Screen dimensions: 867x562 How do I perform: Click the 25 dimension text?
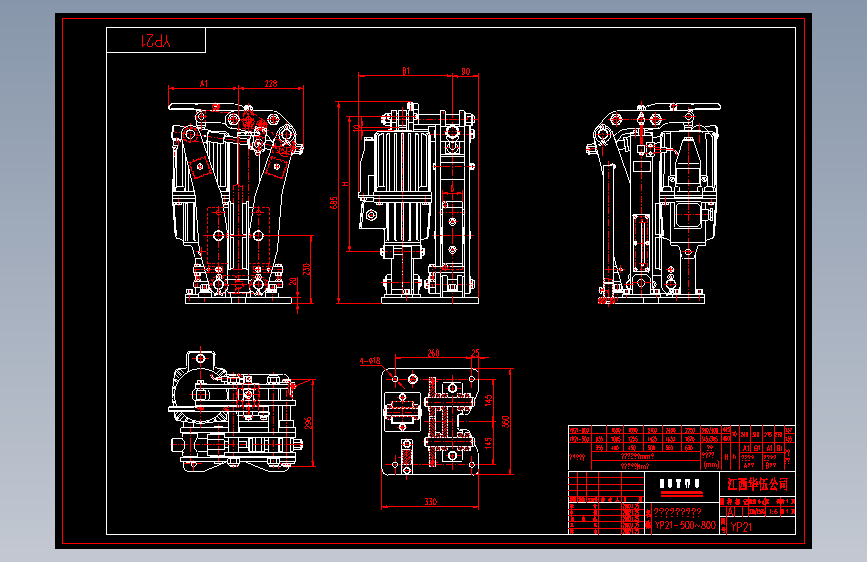475,352
